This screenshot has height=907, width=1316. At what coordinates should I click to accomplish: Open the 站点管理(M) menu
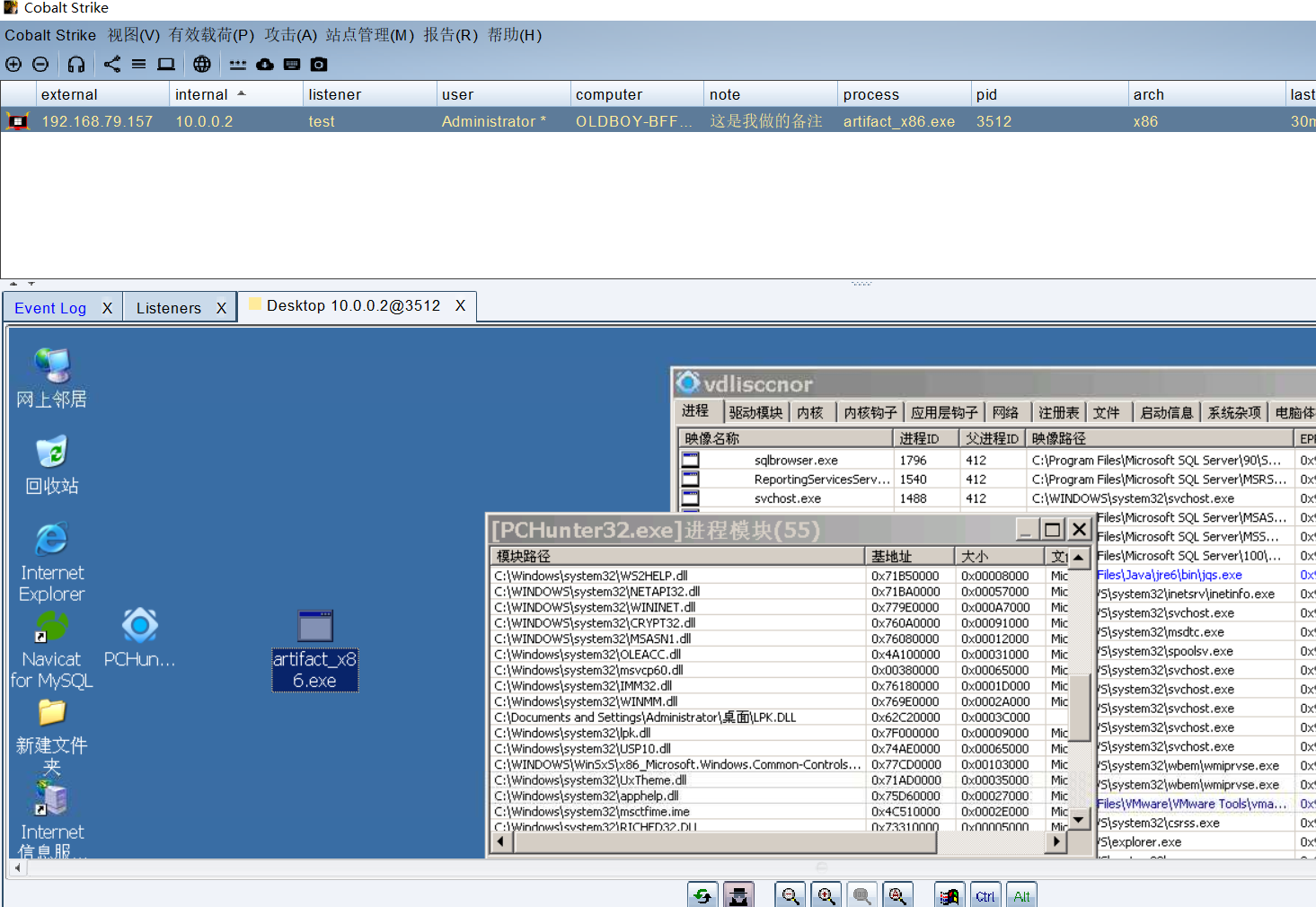pyautogui.click(x=370, y=35)
